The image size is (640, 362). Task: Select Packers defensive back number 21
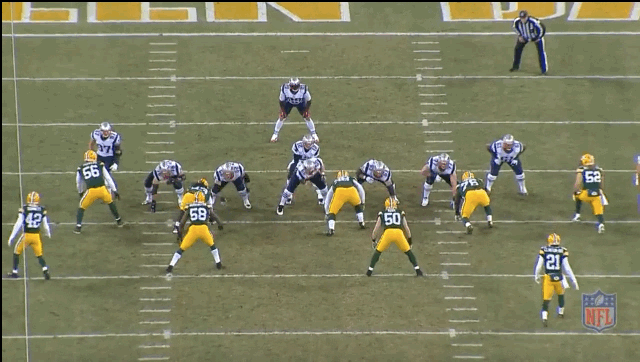555,279
